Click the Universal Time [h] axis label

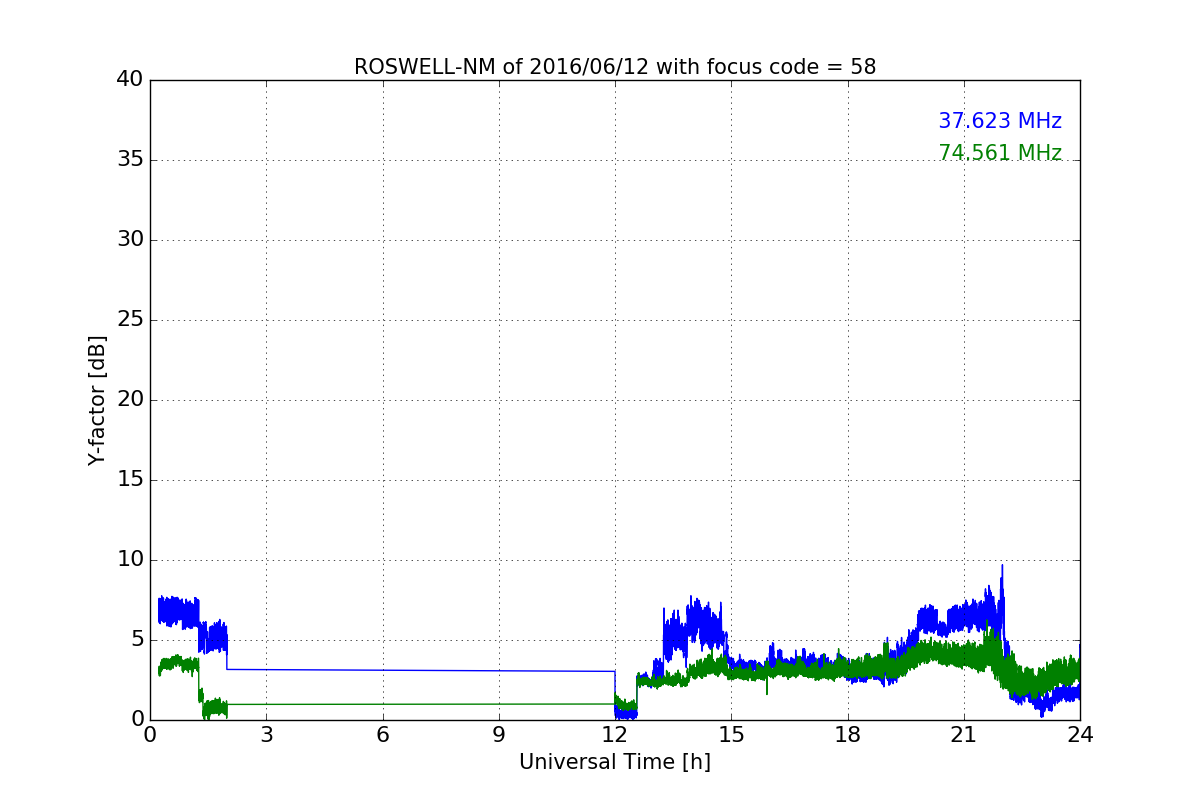(615, 762)
